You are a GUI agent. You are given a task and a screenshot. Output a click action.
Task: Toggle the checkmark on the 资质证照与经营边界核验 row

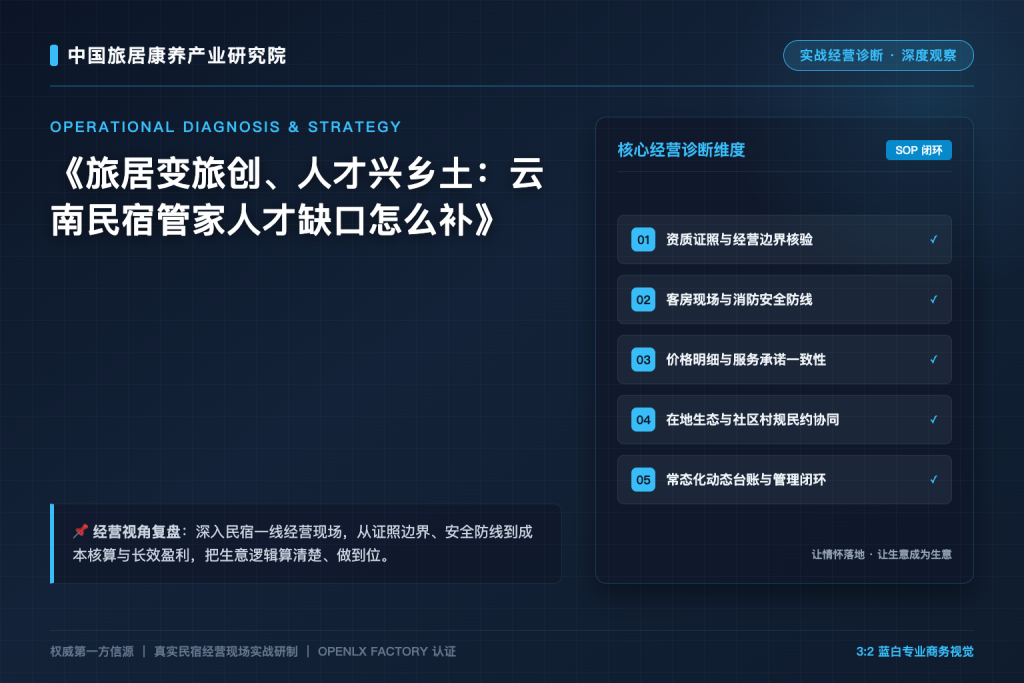tap(934, 240)
